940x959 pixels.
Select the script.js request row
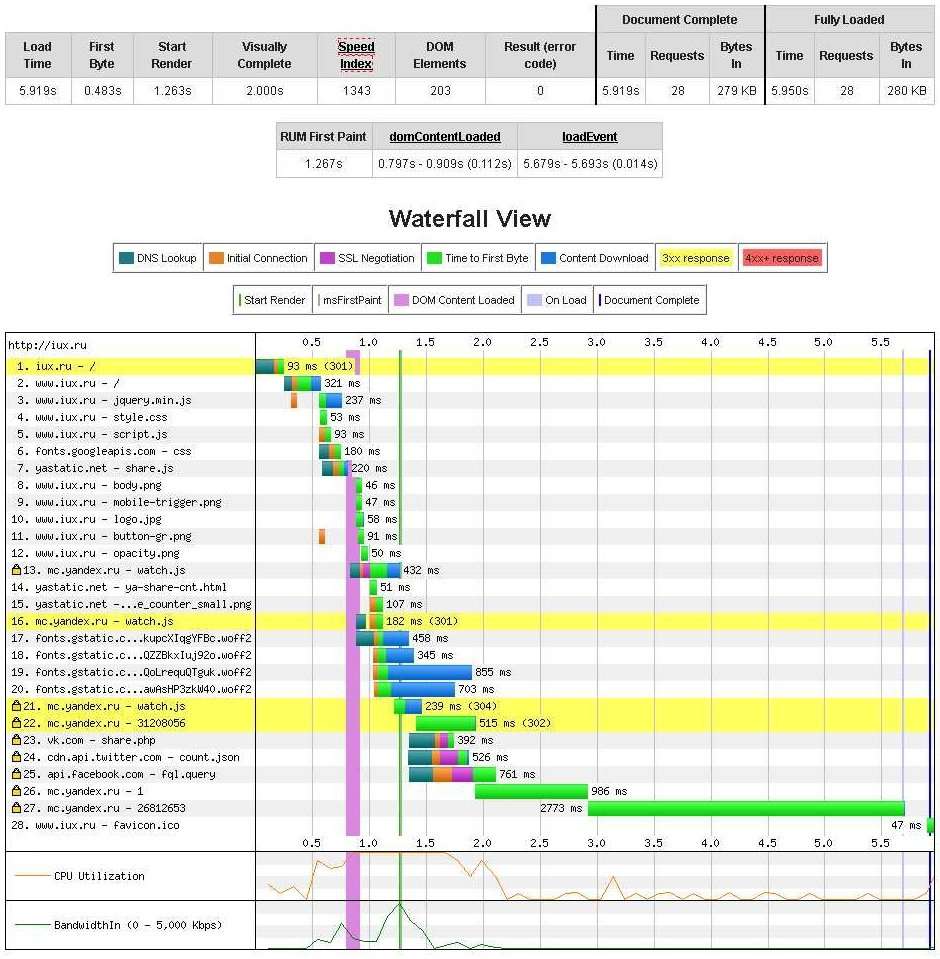[468, 434]
